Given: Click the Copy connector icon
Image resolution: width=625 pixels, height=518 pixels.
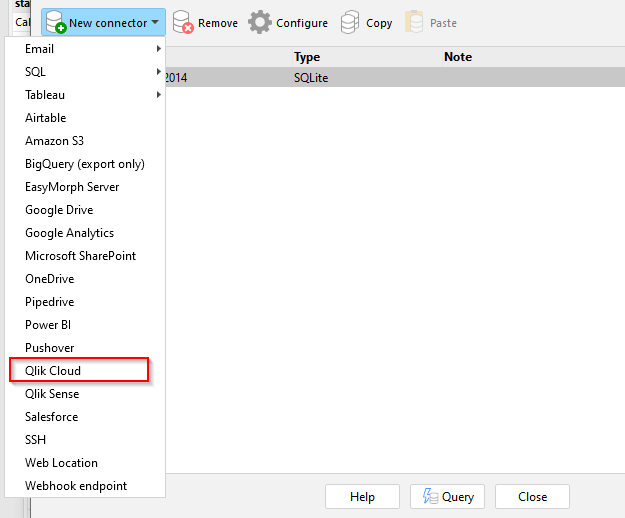Looking at the screenshot, I should pyautogui.click(x=350, y=22).
